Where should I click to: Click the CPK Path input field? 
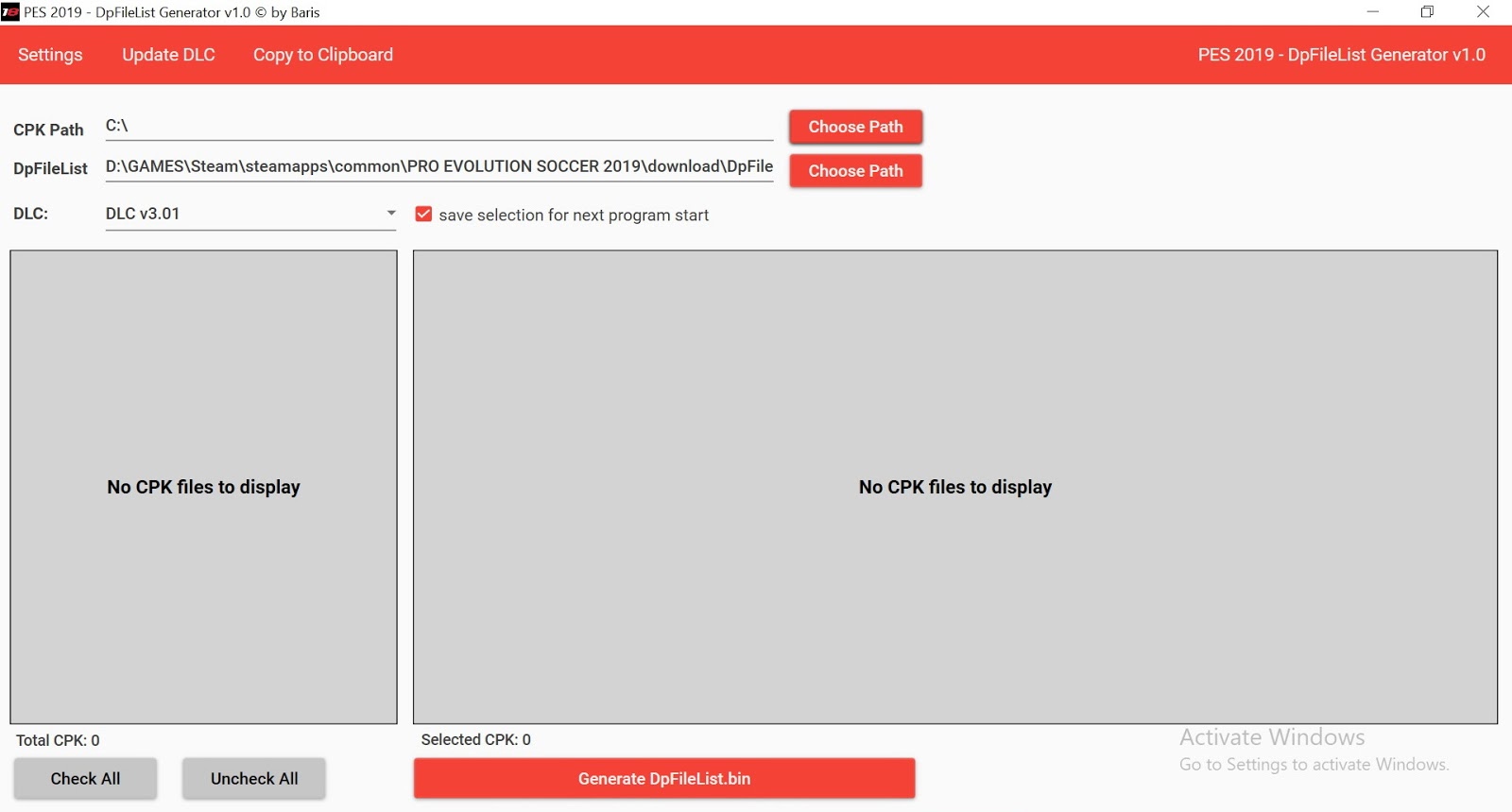click(x=439, y=126)
